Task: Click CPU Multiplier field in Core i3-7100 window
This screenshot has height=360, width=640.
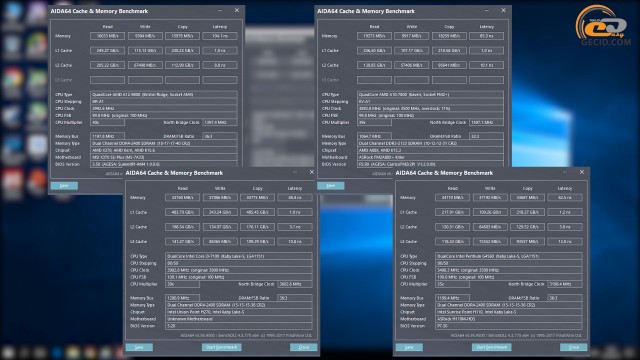Action: pyautogui.click(x=182, y=284)
